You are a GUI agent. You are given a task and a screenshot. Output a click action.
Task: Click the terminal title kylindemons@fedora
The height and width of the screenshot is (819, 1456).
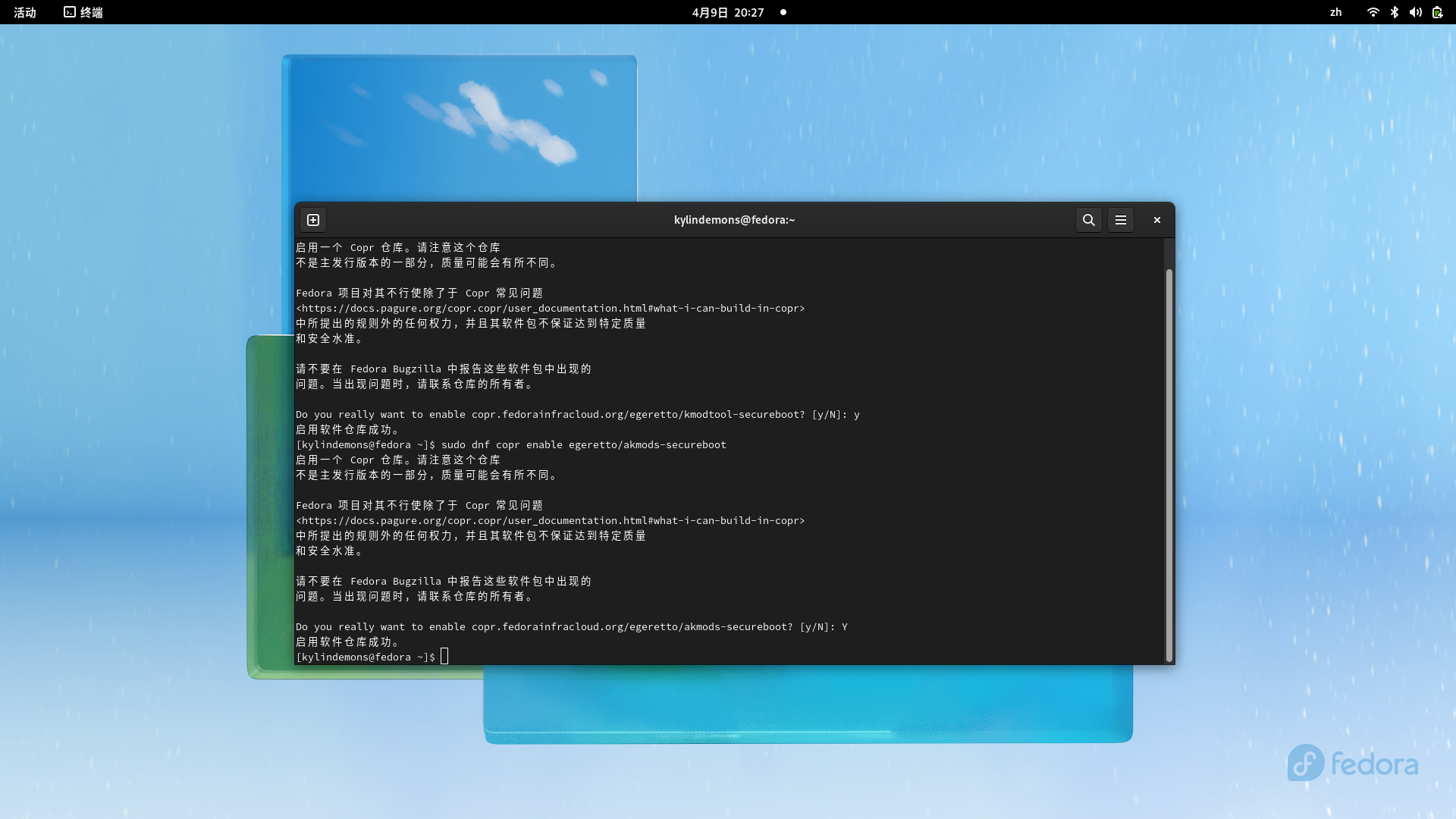tap(734, 220)
